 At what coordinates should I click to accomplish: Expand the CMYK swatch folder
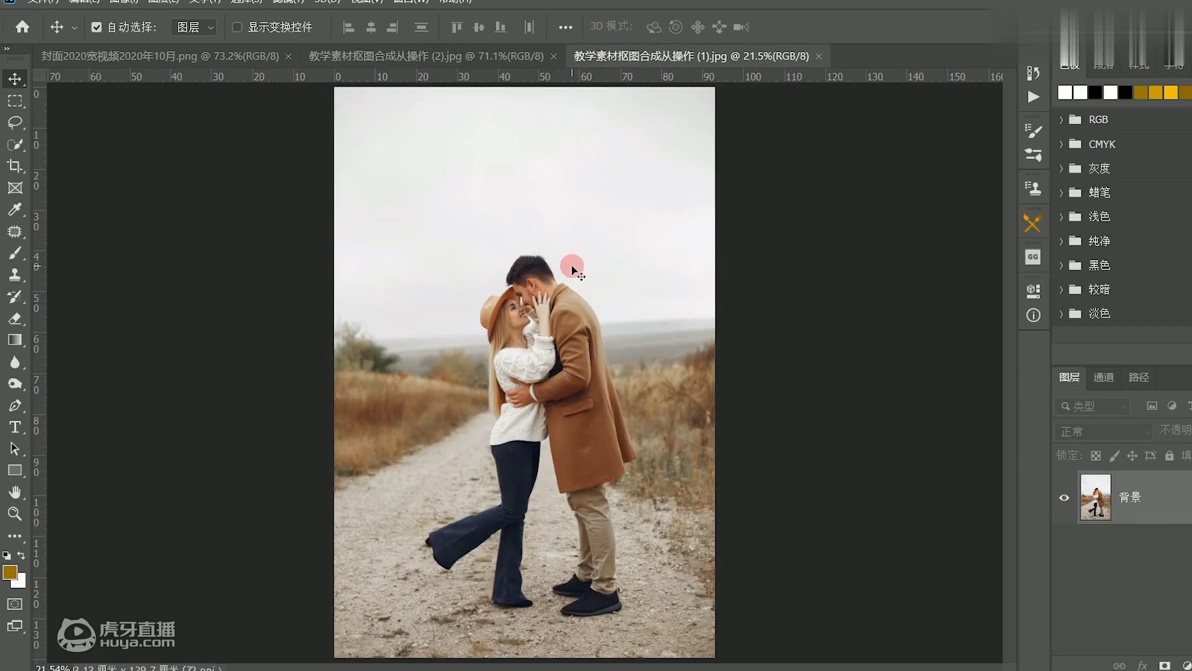(x=1061, y=144)
